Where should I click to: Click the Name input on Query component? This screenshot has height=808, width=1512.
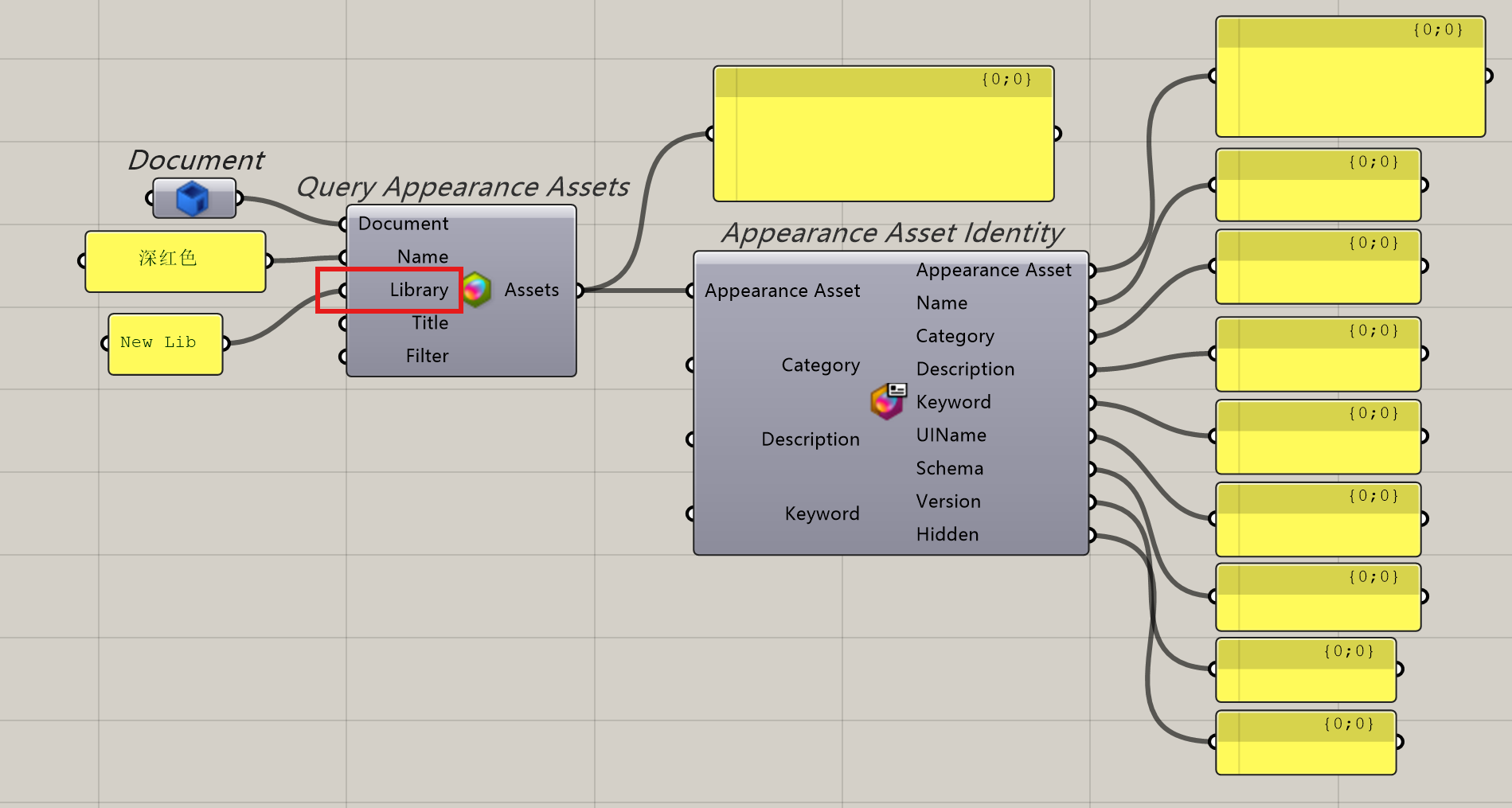[422, 256]
